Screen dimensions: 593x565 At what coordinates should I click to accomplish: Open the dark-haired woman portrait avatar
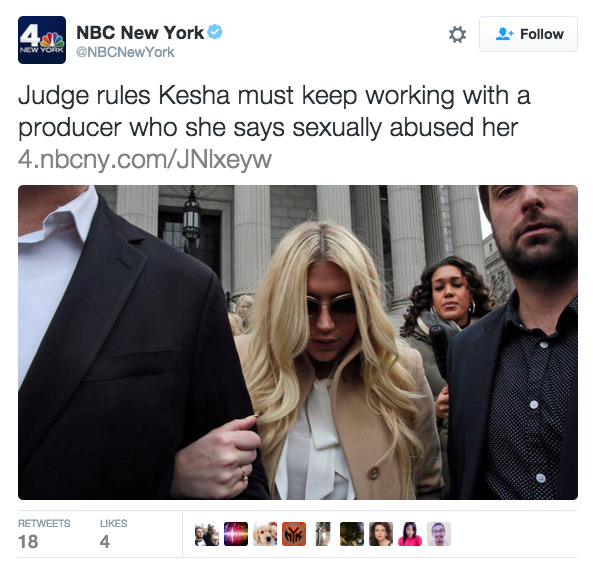pos(381,534)
